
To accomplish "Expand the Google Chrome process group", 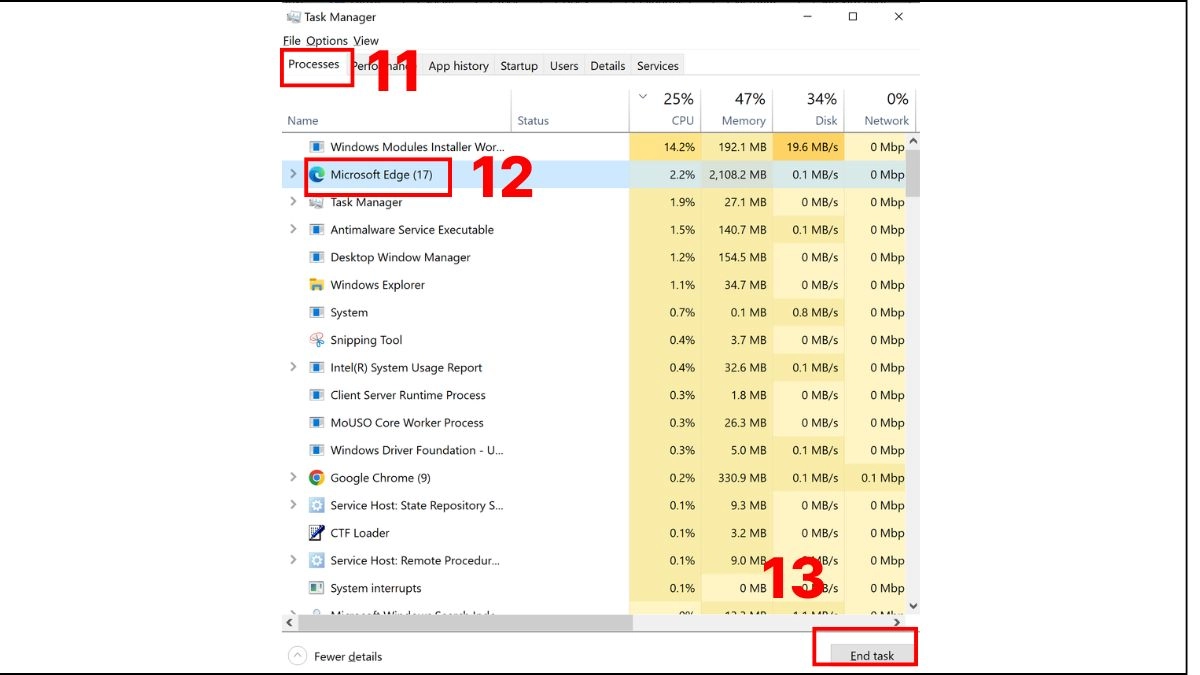I will [x=293, y=478].
